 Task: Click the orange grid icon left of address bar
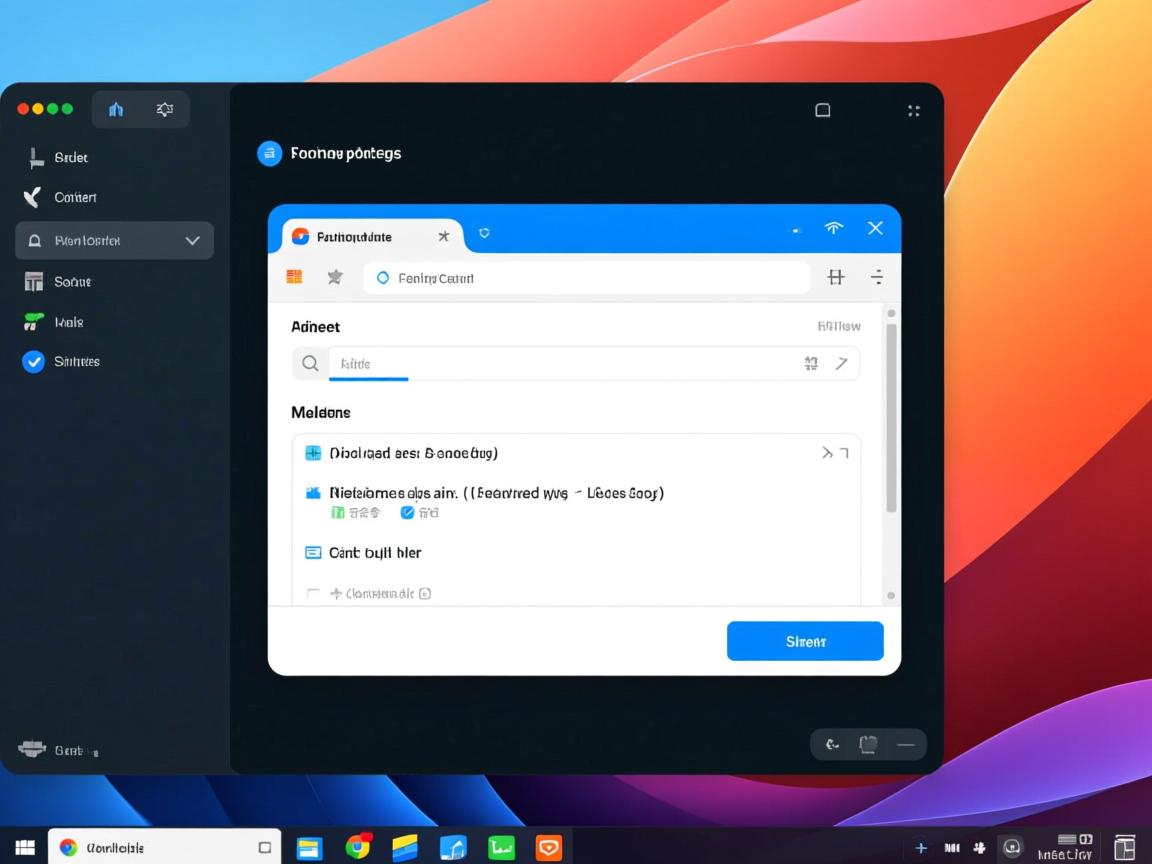294,277
